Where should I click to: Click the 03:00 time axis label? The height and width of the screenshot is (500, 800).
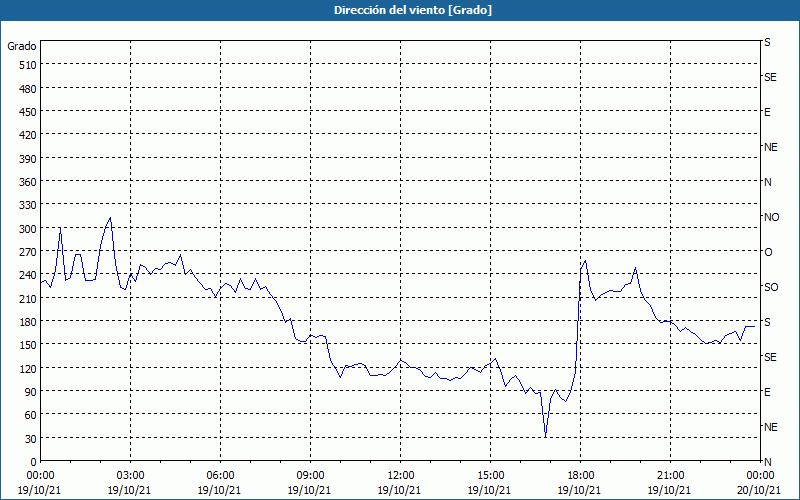point(130,476)
